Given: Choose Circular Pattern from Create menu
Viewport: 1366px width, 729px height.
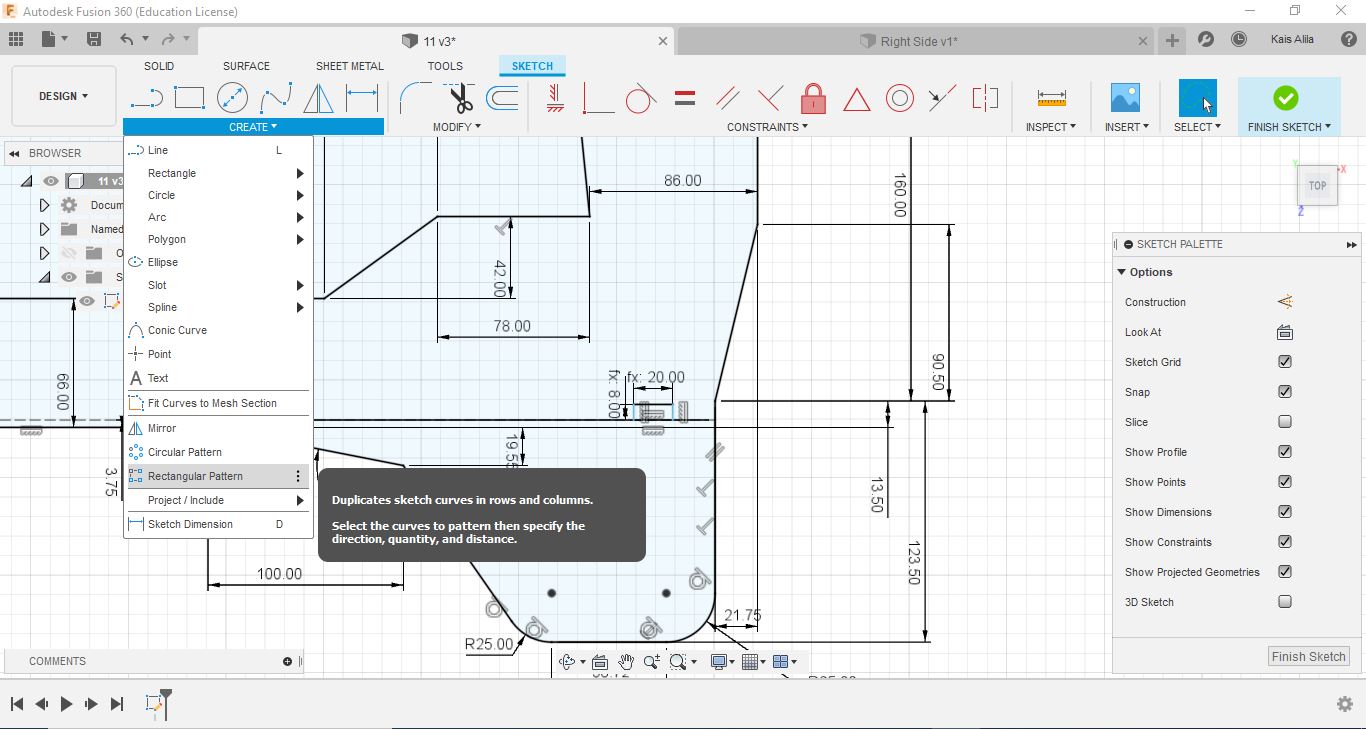Looking at the screenshot, I should pos(185,452).
